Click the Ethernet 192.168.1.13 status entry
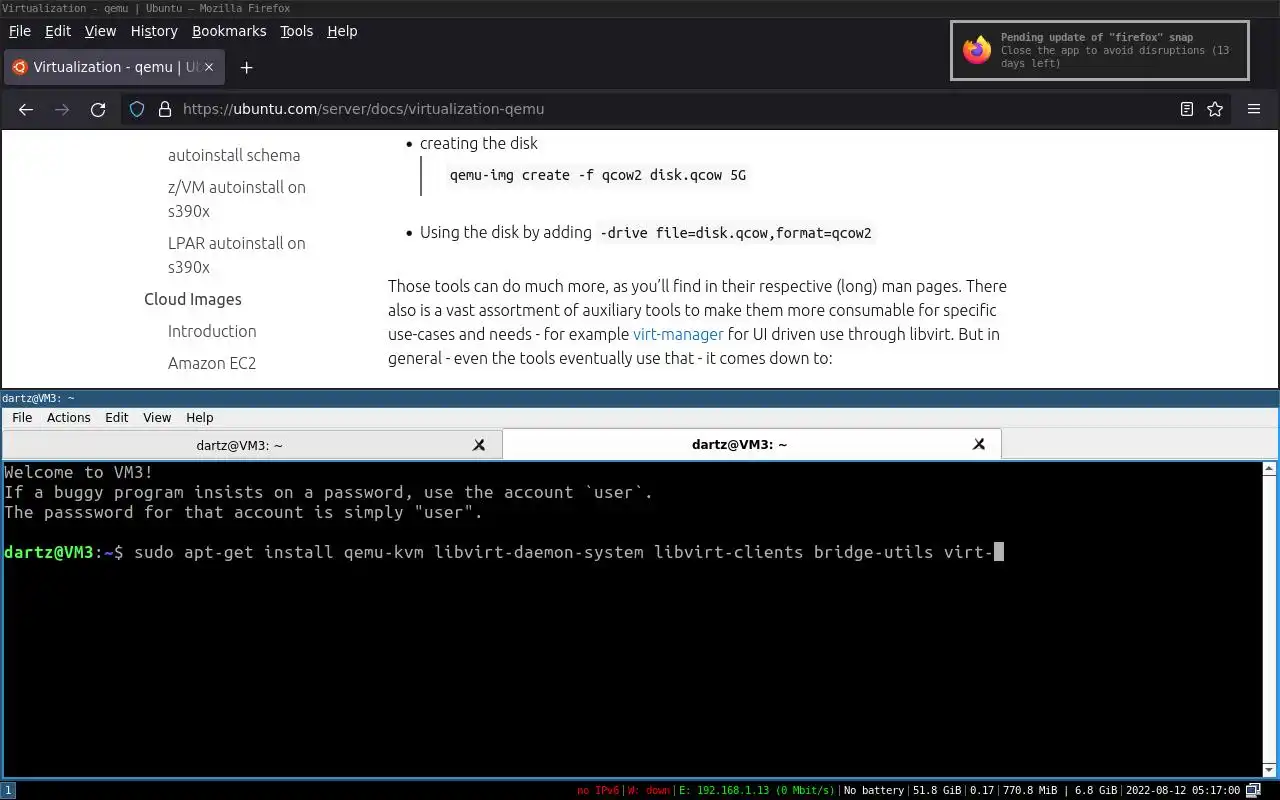This screenshot has width=1280, height=800. 757,790
